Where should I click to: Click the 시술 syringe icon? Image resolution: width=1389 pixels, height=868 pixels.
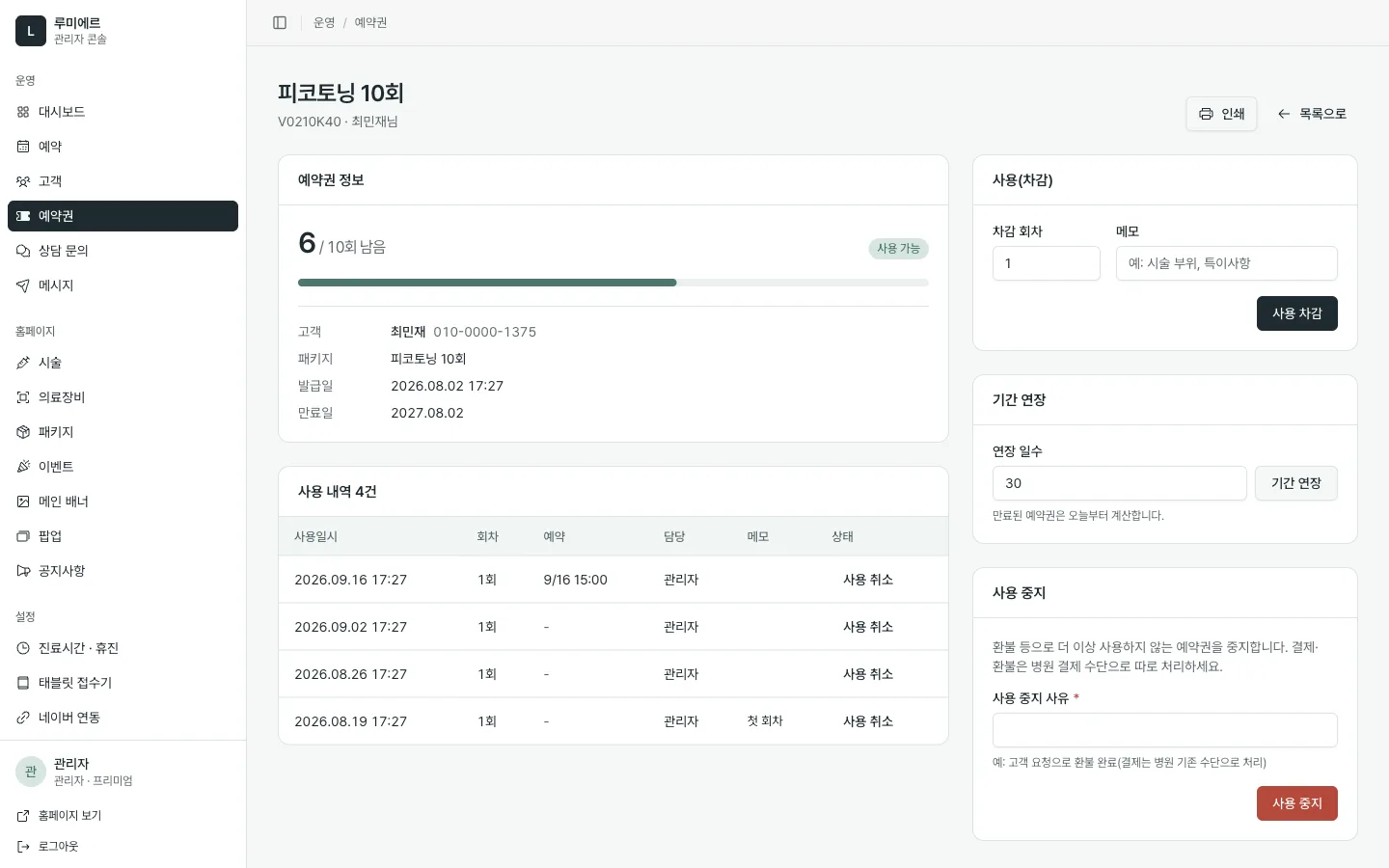point(23,363)
